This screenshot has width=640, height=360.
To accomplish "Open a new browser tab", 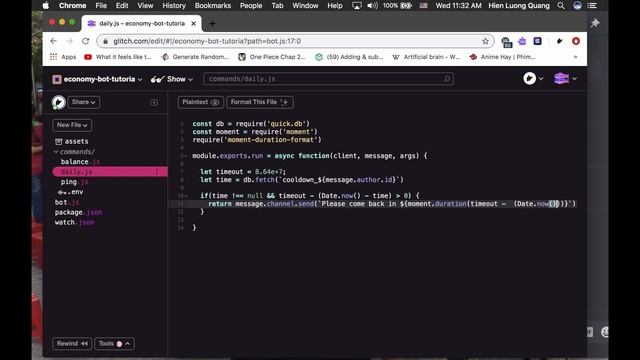I will coord(212,24).
